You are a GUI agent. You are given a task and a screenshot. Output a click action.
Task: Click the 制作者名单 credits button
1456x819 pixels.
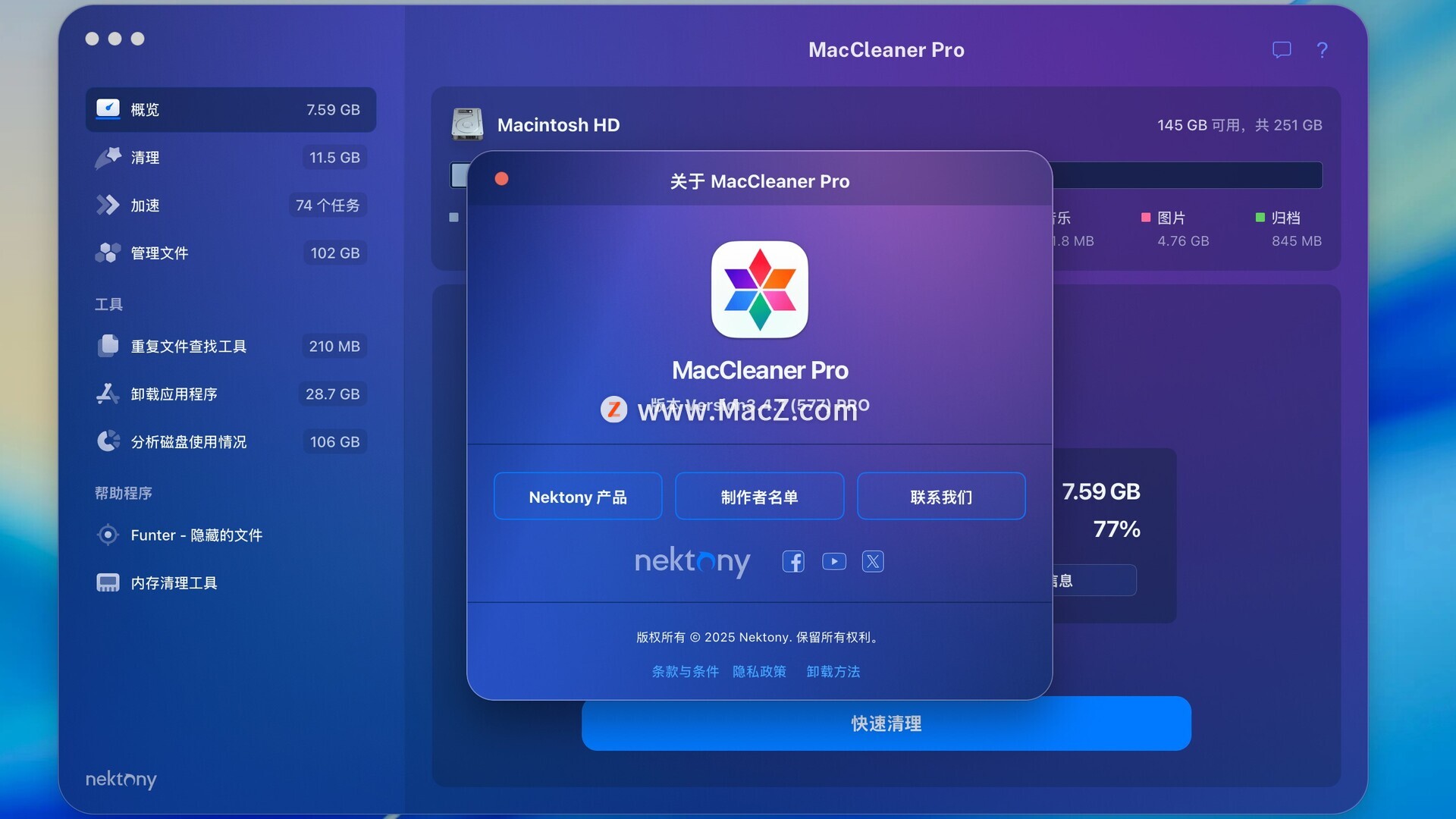(759, 497)
